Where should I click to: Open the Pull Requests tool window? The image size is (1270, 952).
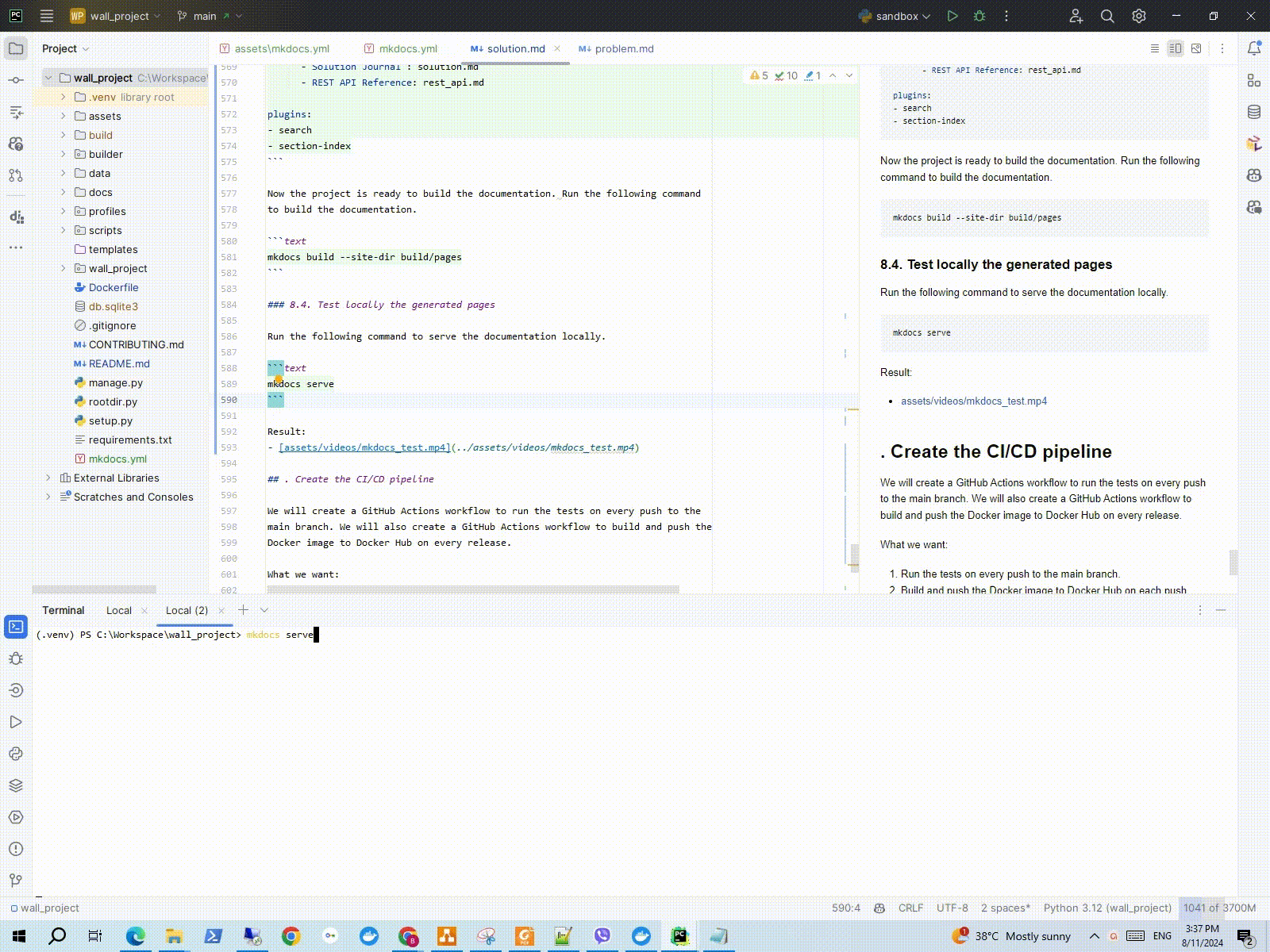point(16,175)
